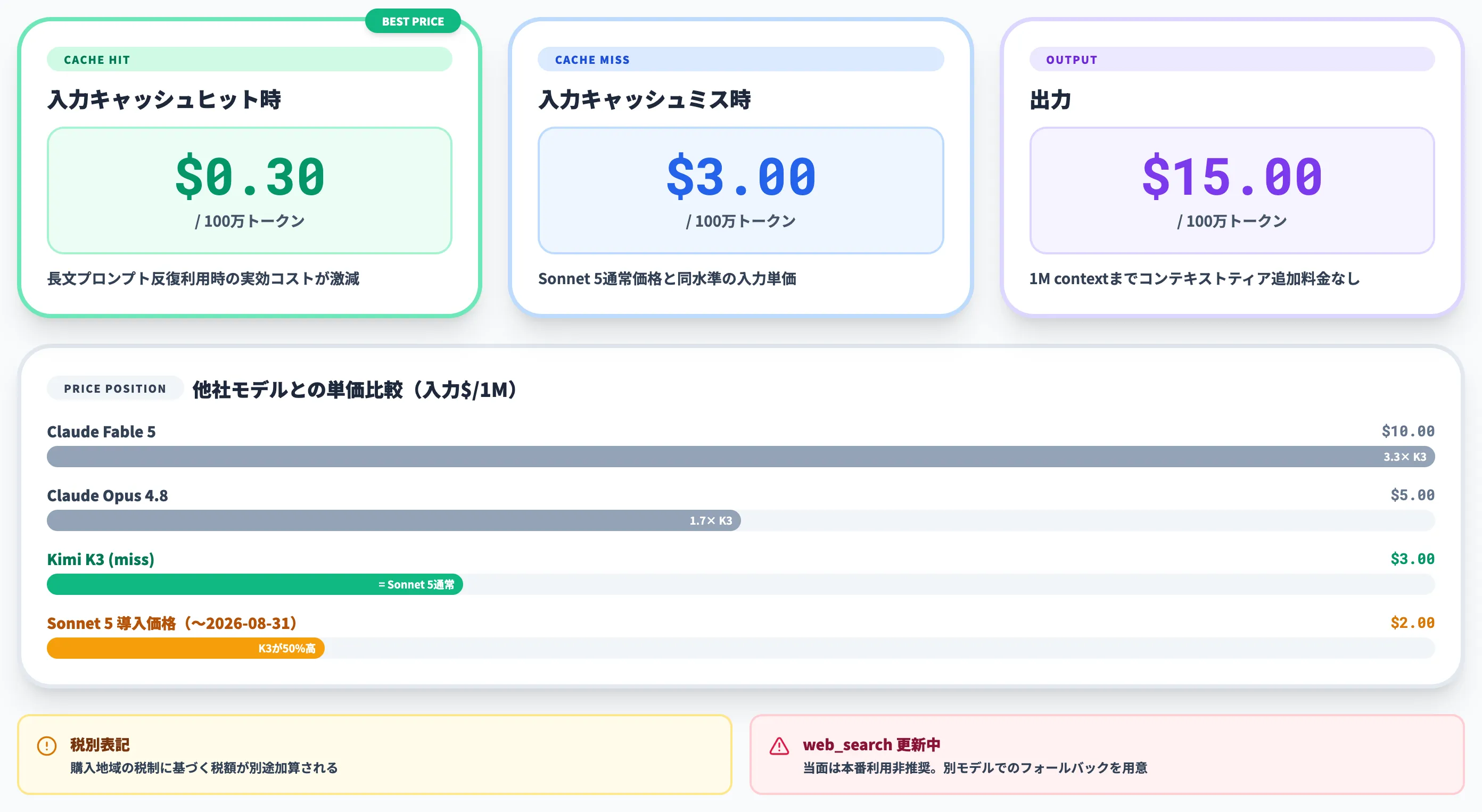
Task: Click the note about 1M context tier pricing
Action: [x=1195, y=278]
